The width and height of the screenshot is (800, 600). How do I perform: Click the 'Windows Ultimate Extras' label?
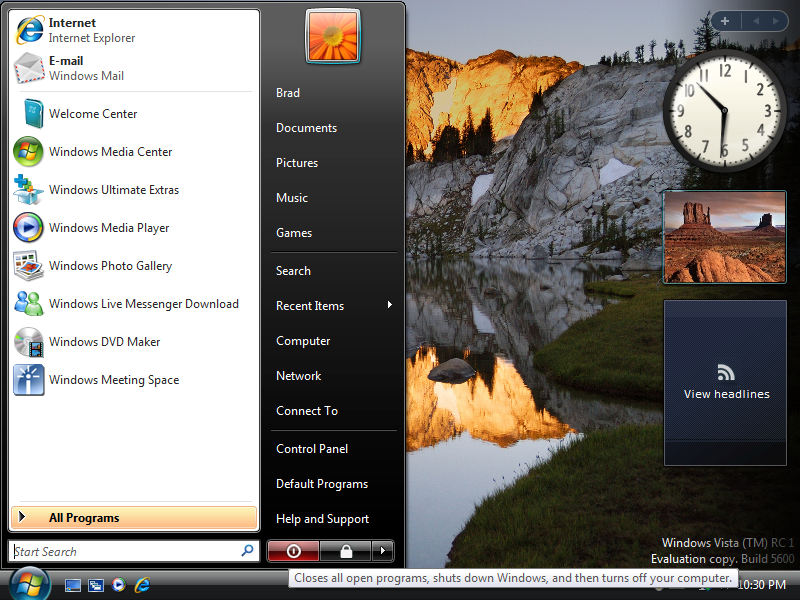114,190
